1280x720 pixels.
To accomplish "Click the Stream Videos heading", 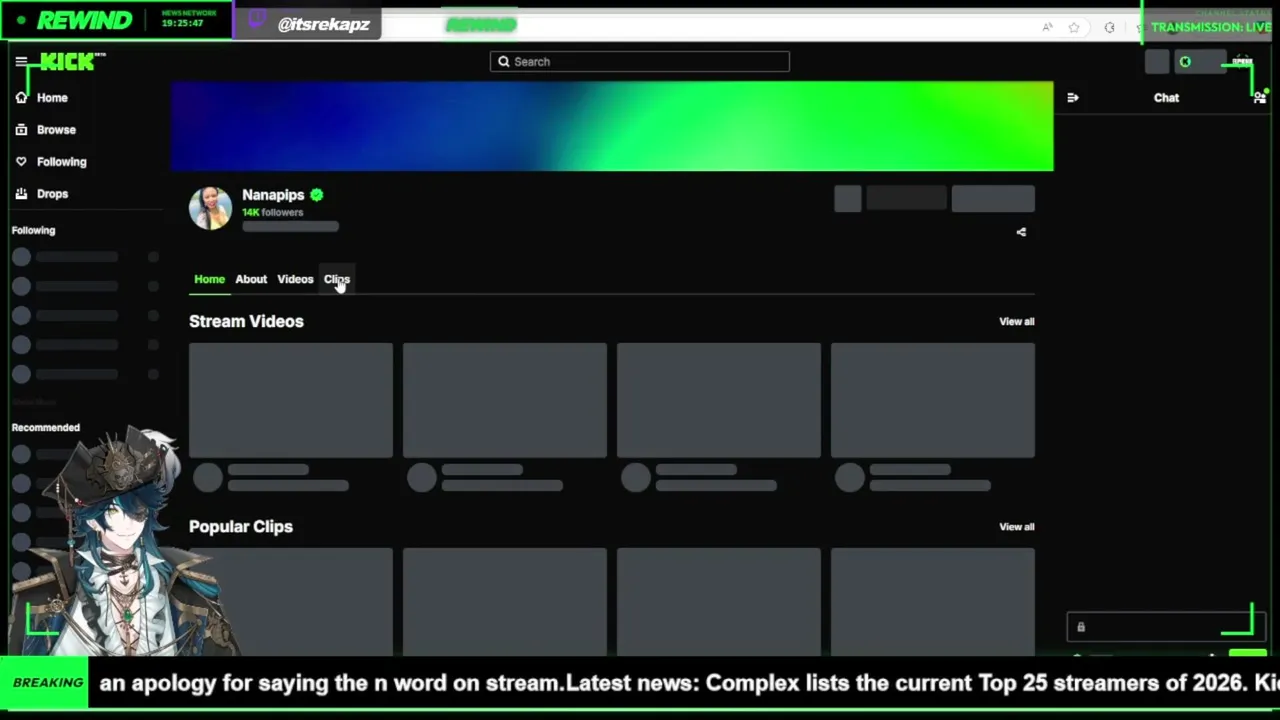I will (246, 322).
